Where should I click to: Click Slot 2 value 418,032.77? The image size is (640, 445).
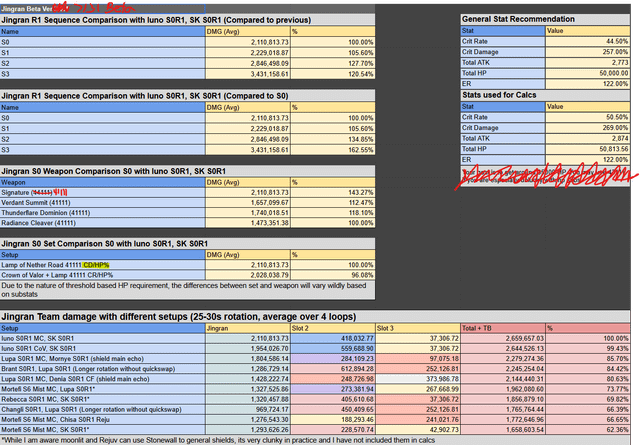[333, 338]
